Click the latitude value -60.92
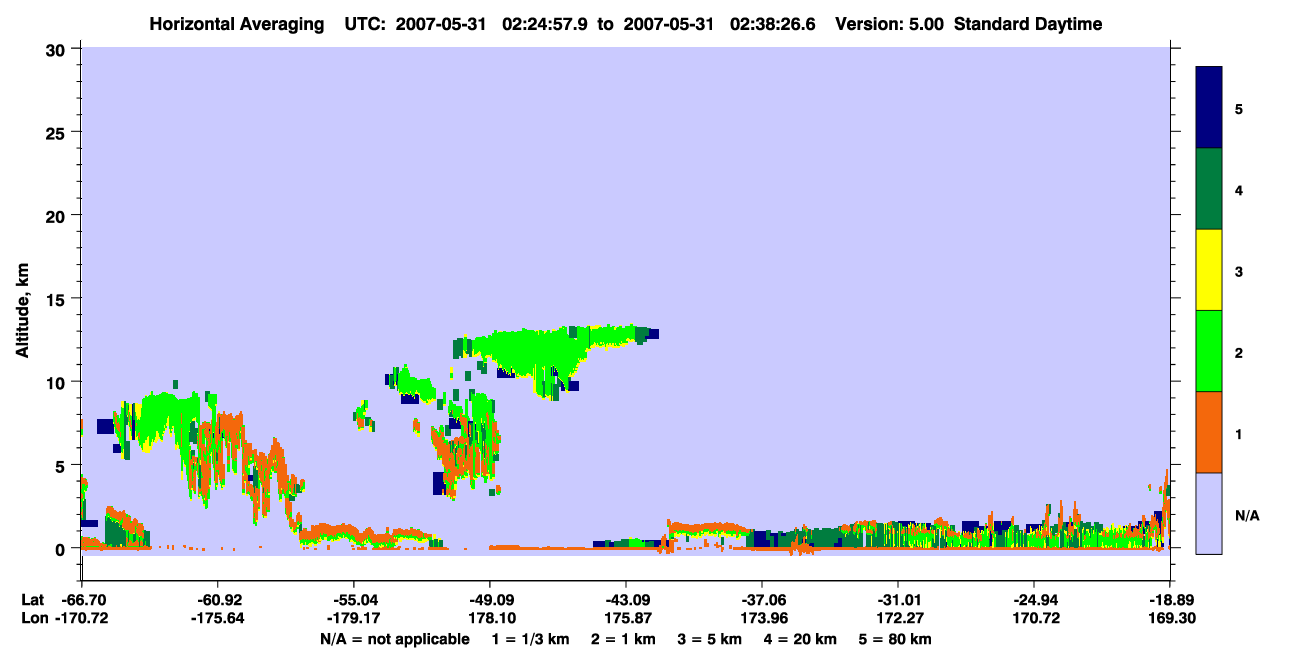Screen dimensions: 1300x667 pyautogui.click(x=217, y=599)
